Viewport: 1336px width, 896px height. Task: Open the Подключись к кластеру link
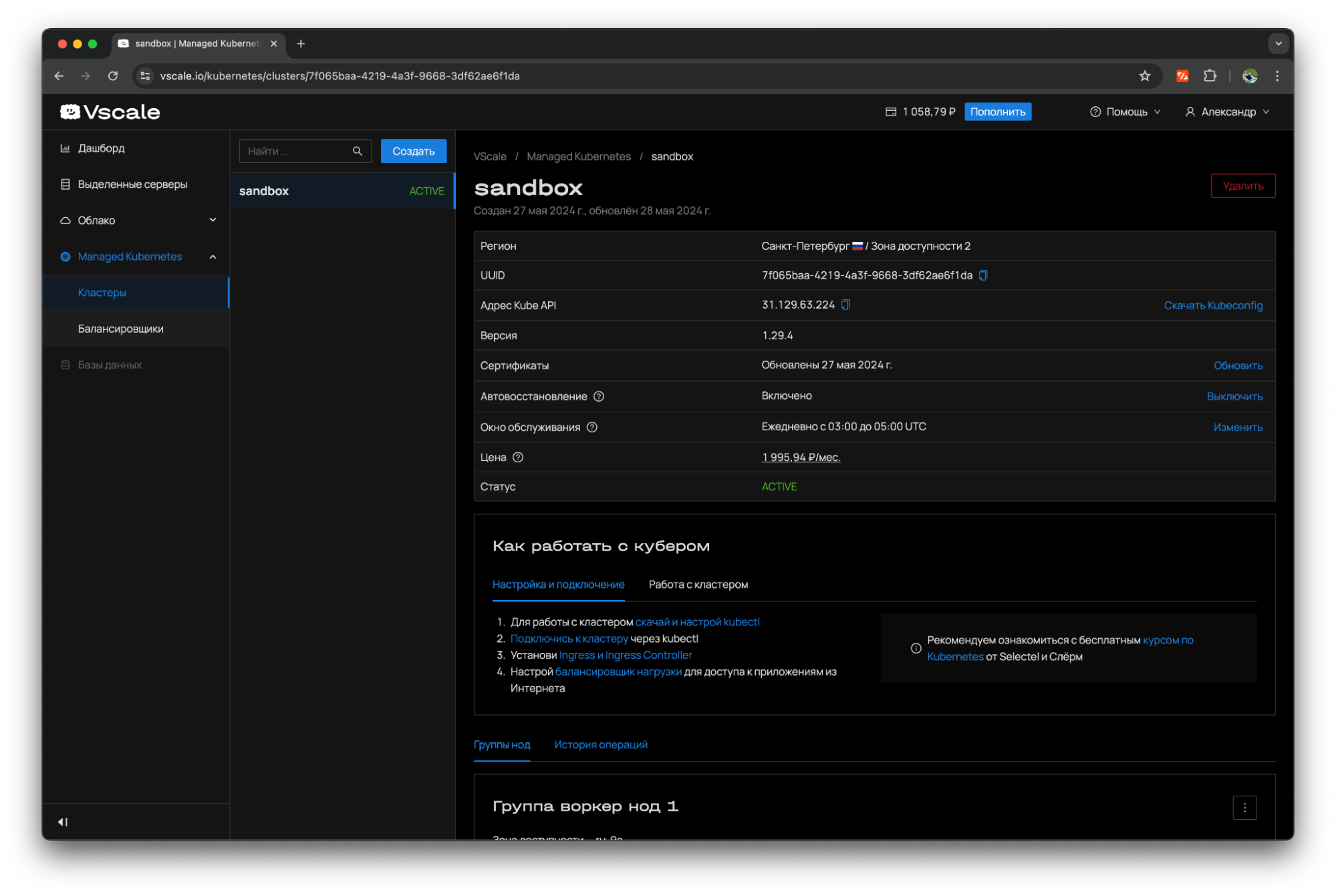click(x=569, y=639)
